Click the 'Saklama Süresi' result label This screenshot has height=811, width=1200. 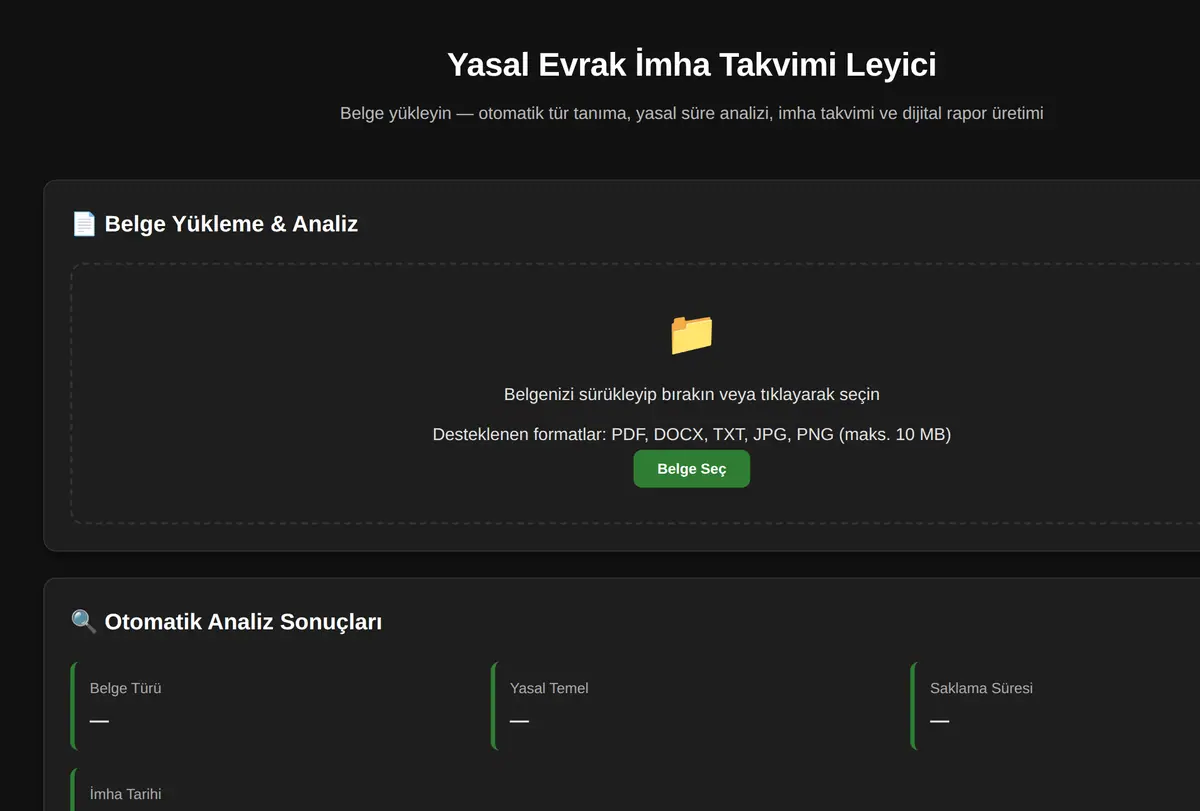point(981,688)
